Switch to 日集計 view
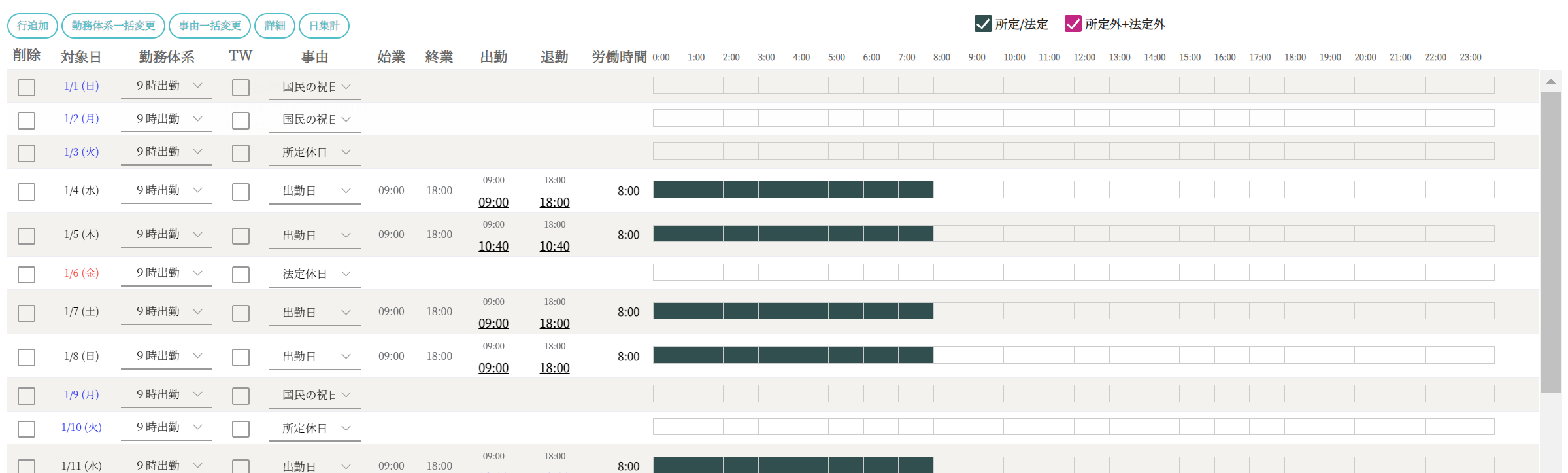1568x473 pixels. coord(324,26)
